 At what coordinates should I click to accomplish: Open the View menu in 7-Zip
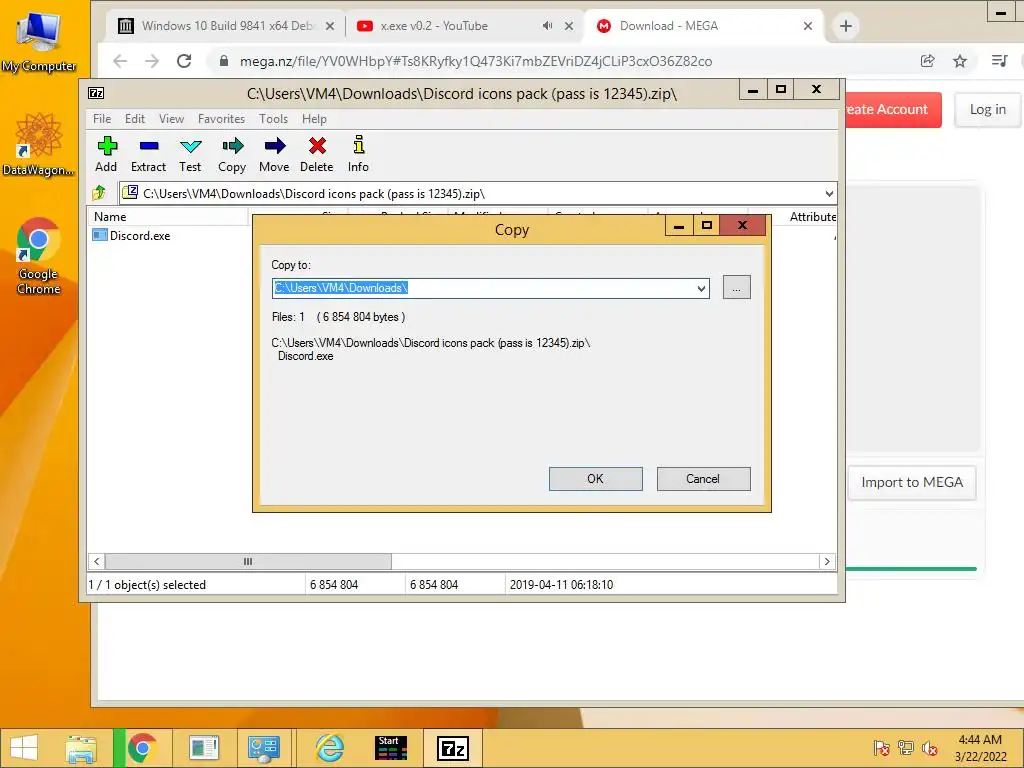click(171, 119)
